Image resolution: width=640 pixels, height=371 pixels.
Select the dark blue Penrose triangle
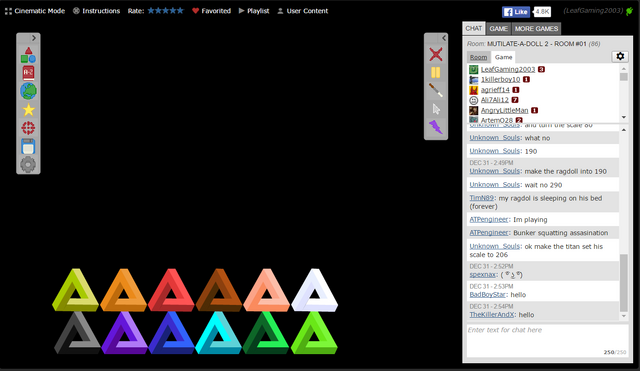point(171,333)
